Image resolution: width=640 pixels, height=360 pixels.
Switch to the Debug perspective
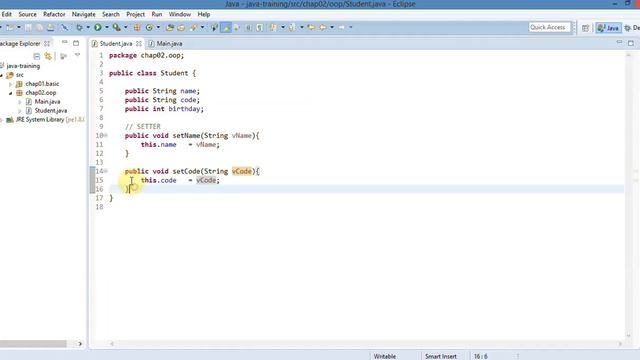tap(632, 28)
